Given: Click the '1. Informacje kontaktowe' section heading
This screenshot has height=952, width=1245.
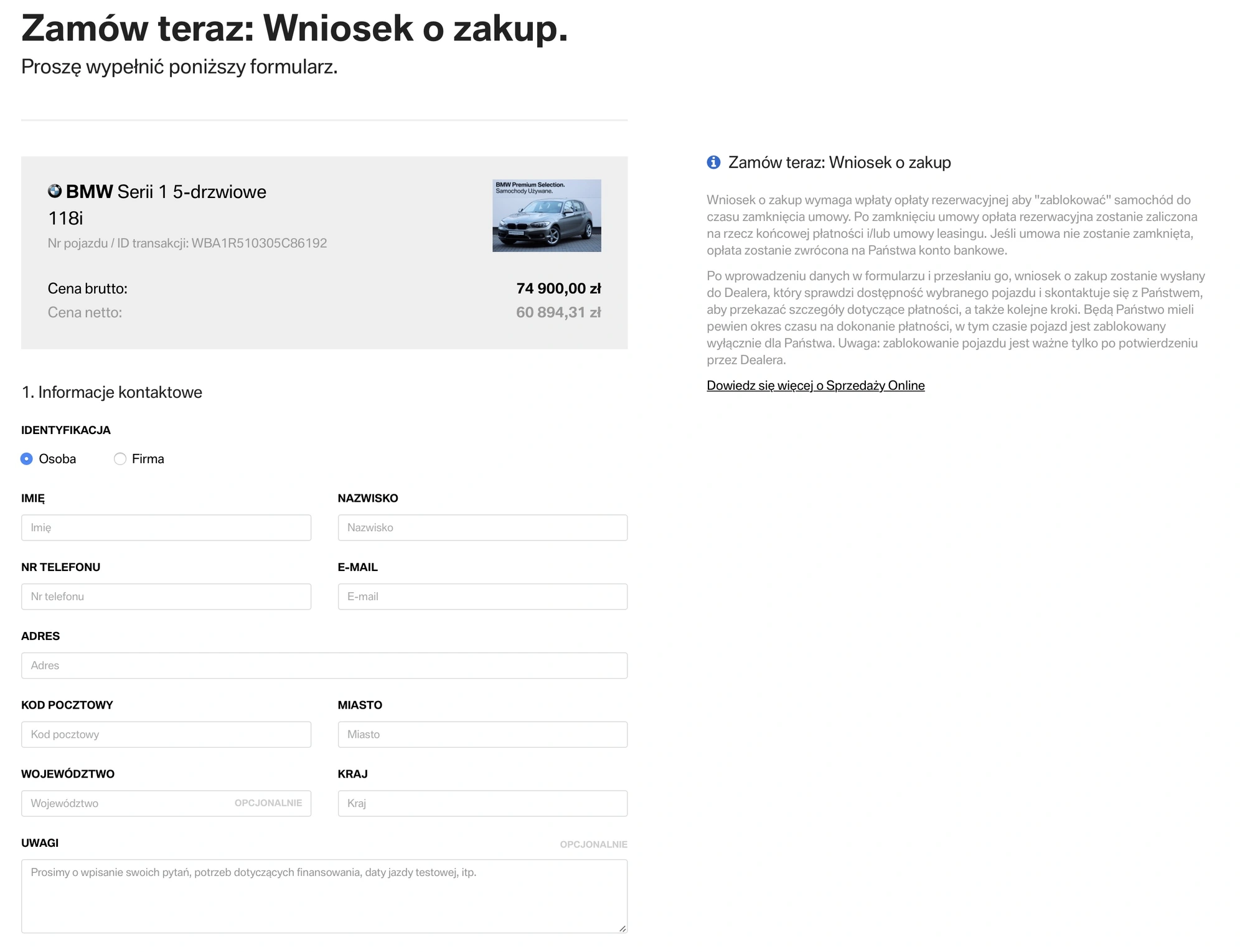Looking at the screenshot, I should tap(112, 392).
